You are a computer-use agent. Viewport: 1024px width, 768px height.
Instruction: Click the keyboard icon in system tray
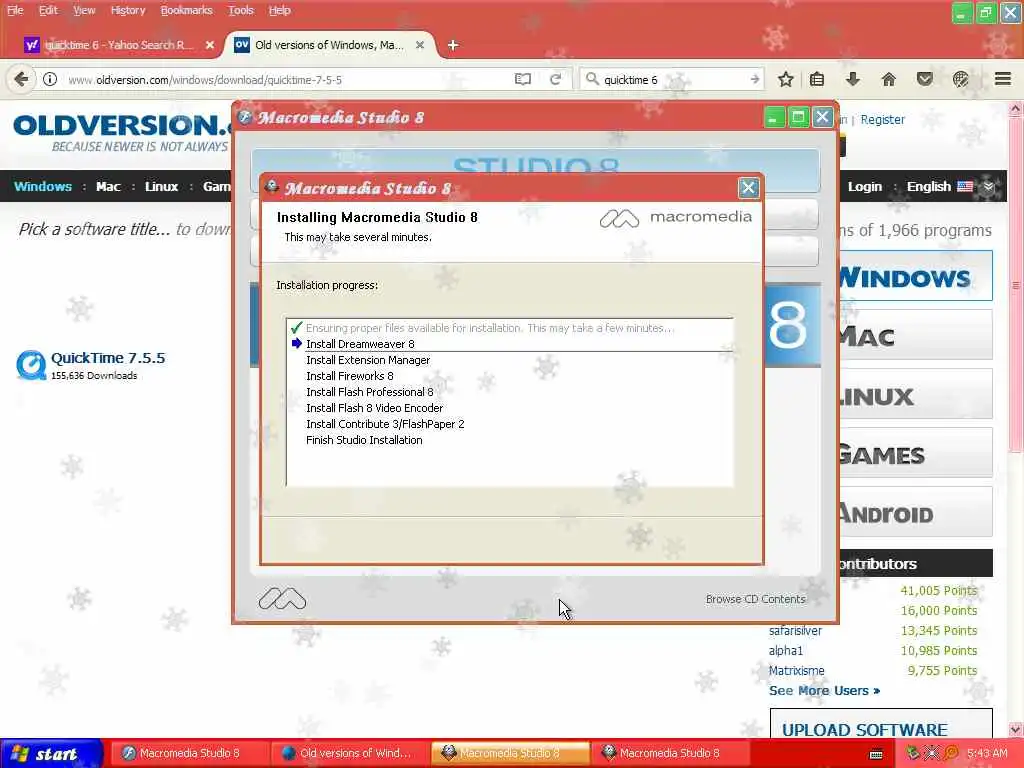876,754
